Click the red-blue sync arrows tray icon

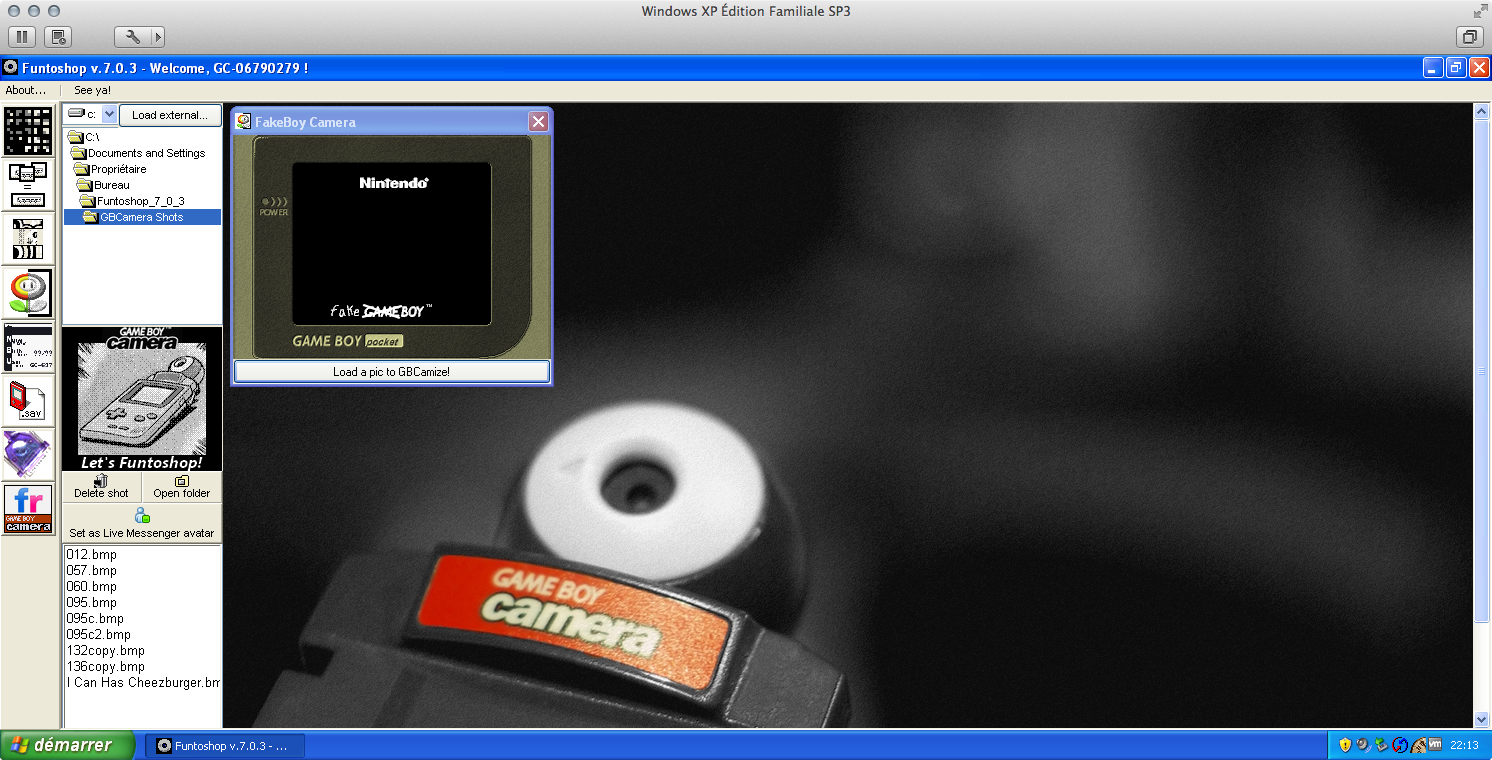(x=1399, y=745)
